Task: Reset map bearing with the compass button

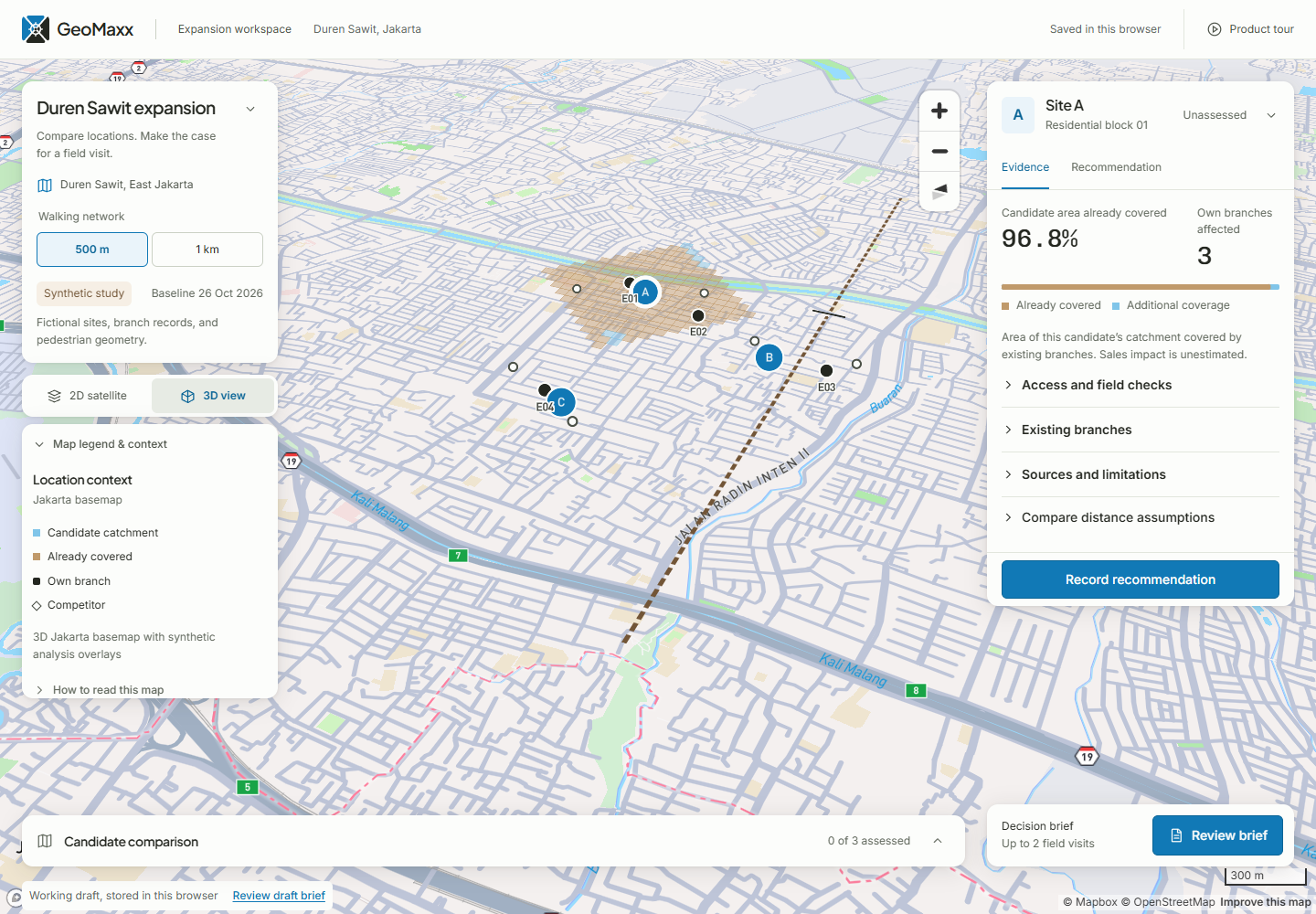Action: [939, 191]
